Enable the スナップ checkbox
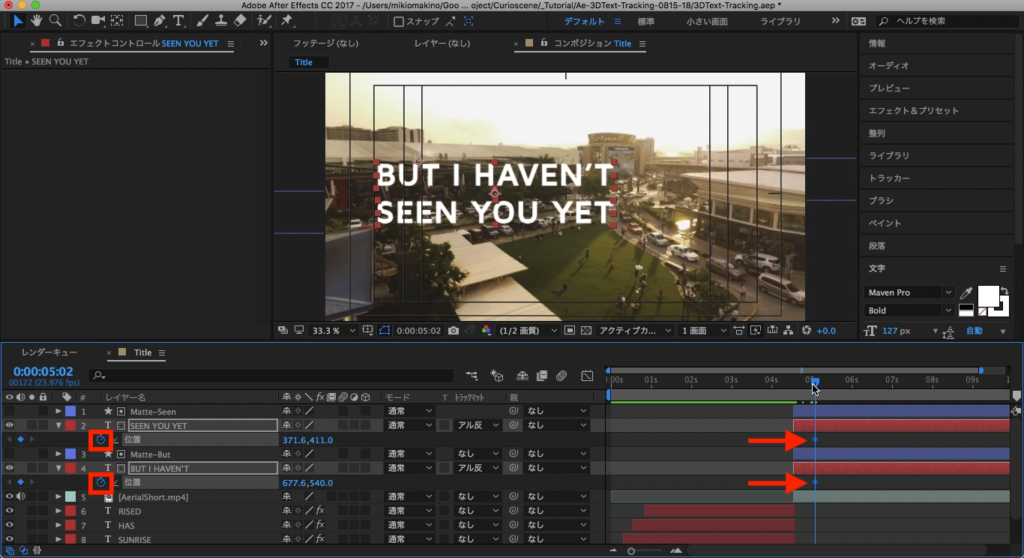This screenshot has height=558, width=1024. pos(399,21)
